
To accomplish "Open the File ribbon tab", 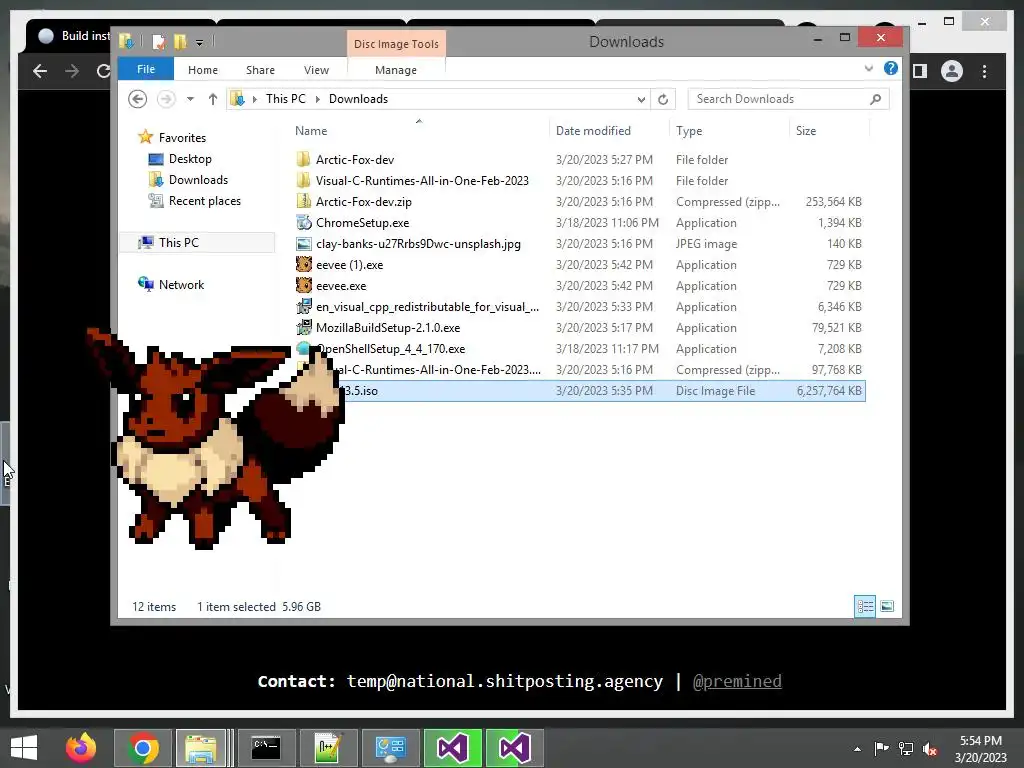I will tap(146, 69).
